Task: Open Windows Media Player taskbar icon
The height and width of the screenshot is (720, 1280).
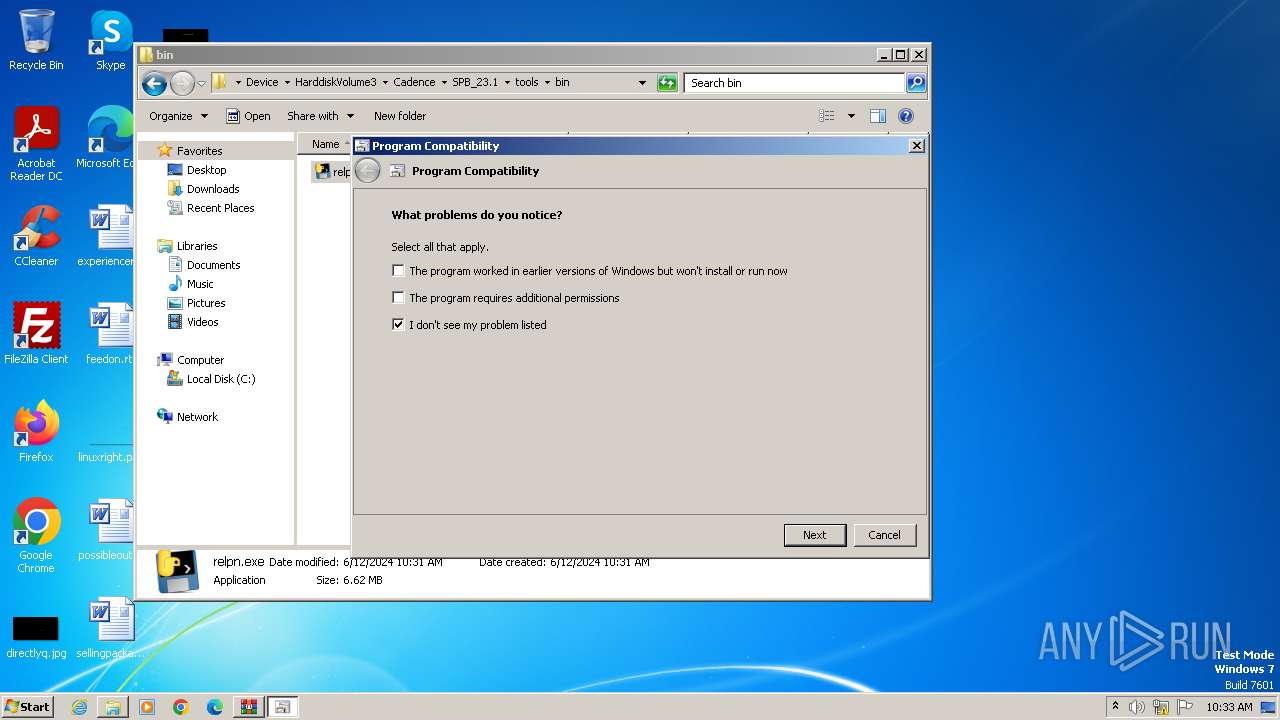Action: click(x=147, y=707)
